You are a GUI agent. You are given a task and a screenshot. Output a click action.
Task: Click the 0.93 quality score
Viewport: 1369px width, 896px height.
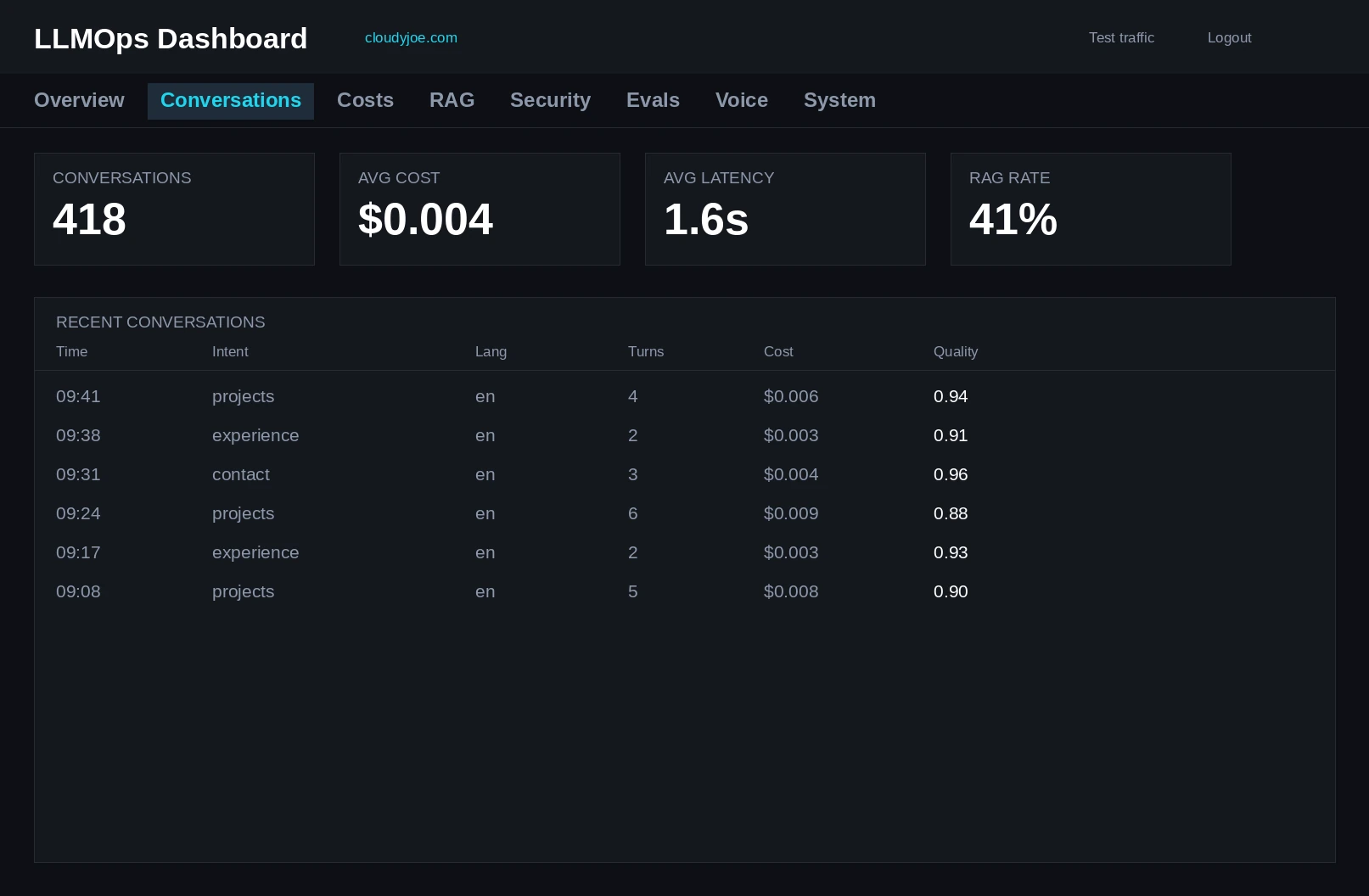tap(951, 552)
